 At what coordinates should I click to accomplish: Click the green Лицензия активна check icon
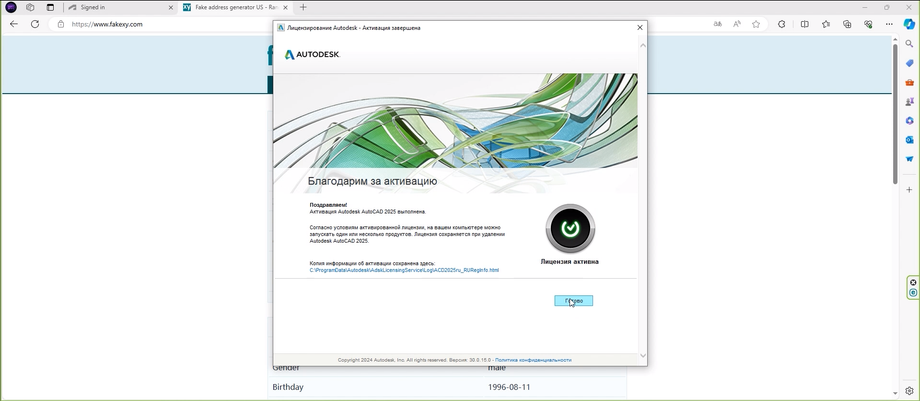click(x=570, y=228)
